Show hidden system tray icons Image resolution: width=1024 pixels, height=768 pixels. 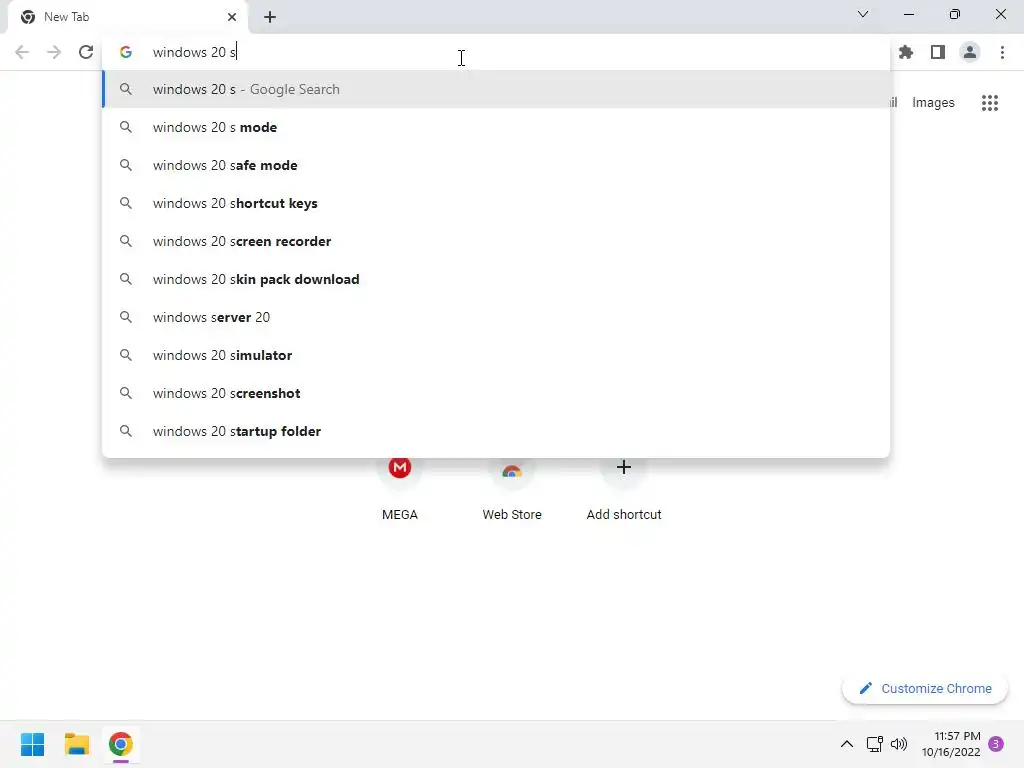pyautogui.click(x=846, y=744)
